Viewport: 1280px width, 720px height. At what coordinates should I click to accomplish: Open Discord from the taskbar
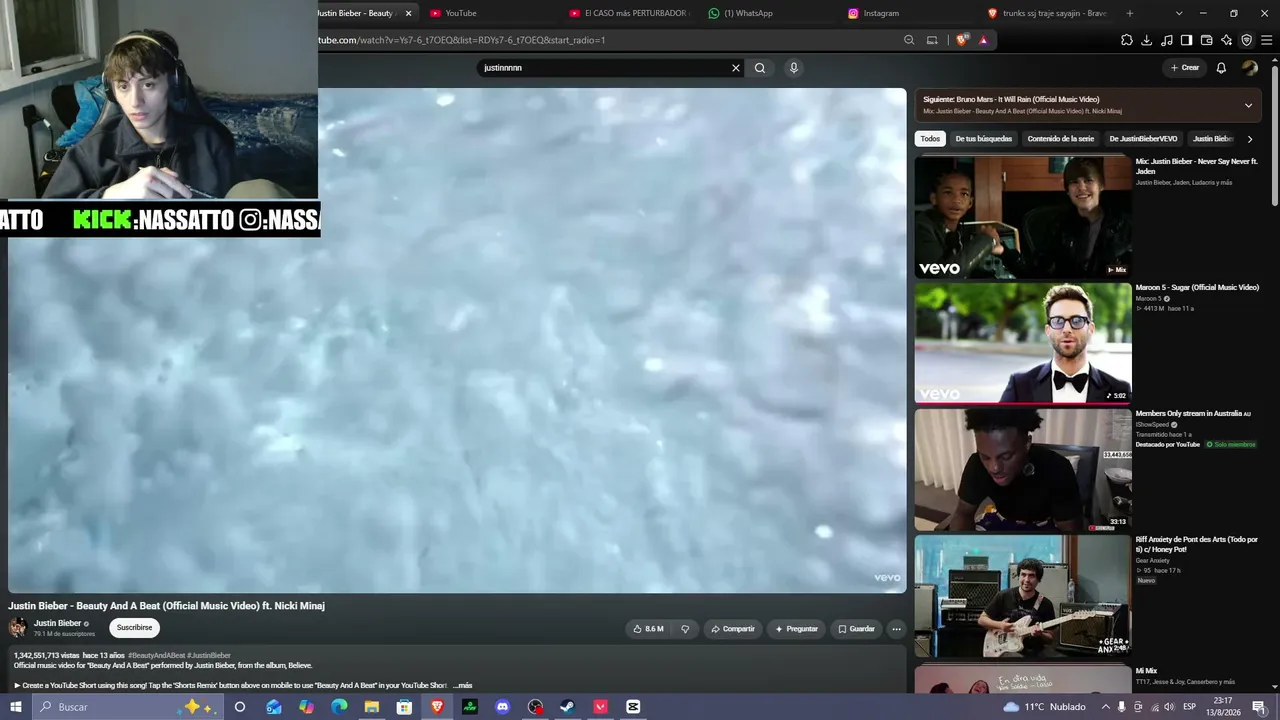tap(503, 707)
